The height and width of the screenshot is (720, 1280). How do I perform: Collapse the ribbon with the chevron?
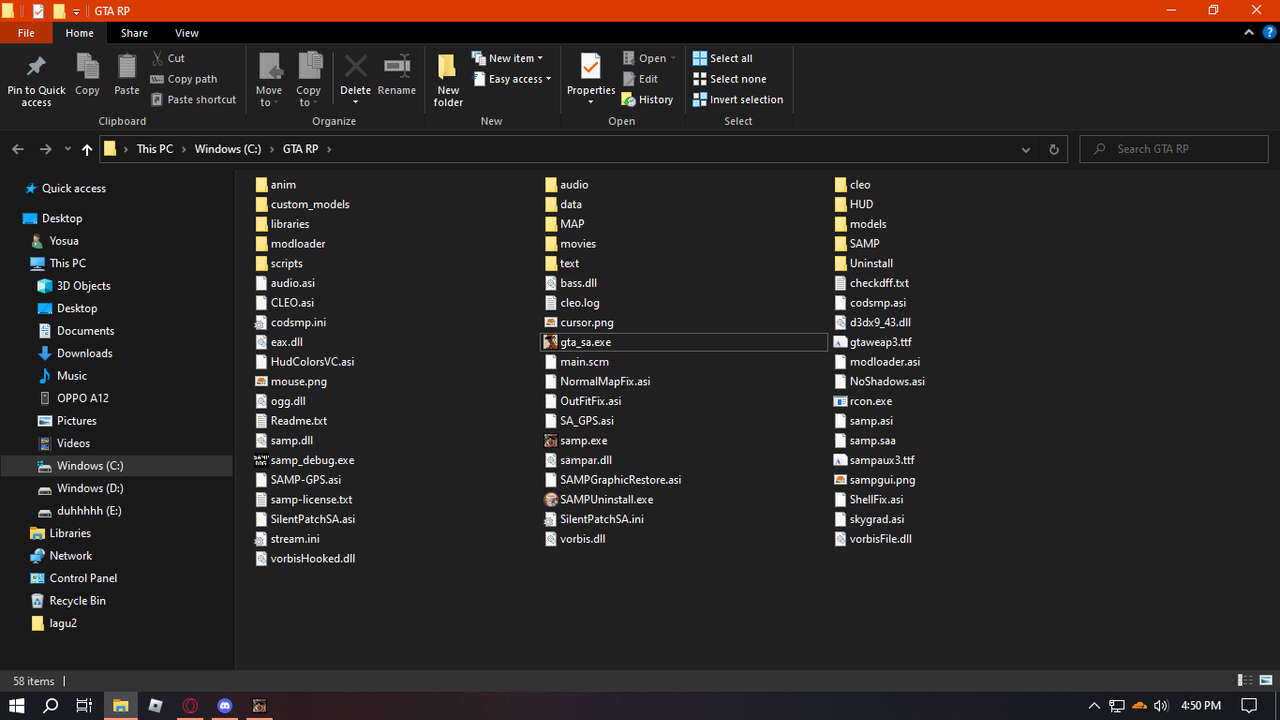(x=1249, y=33)
